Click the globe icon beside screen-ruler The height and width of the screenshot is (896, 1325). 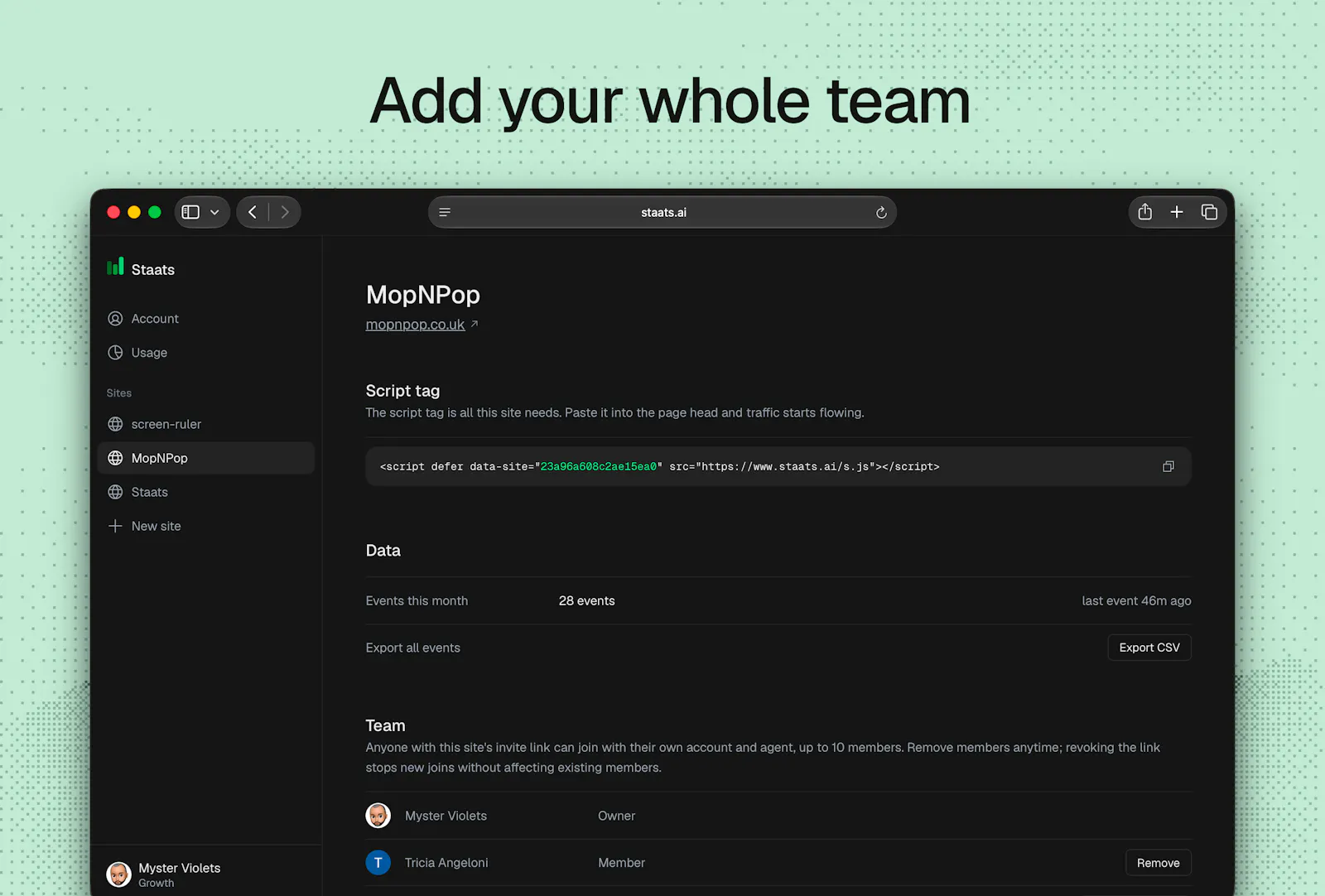click(115, 424)
